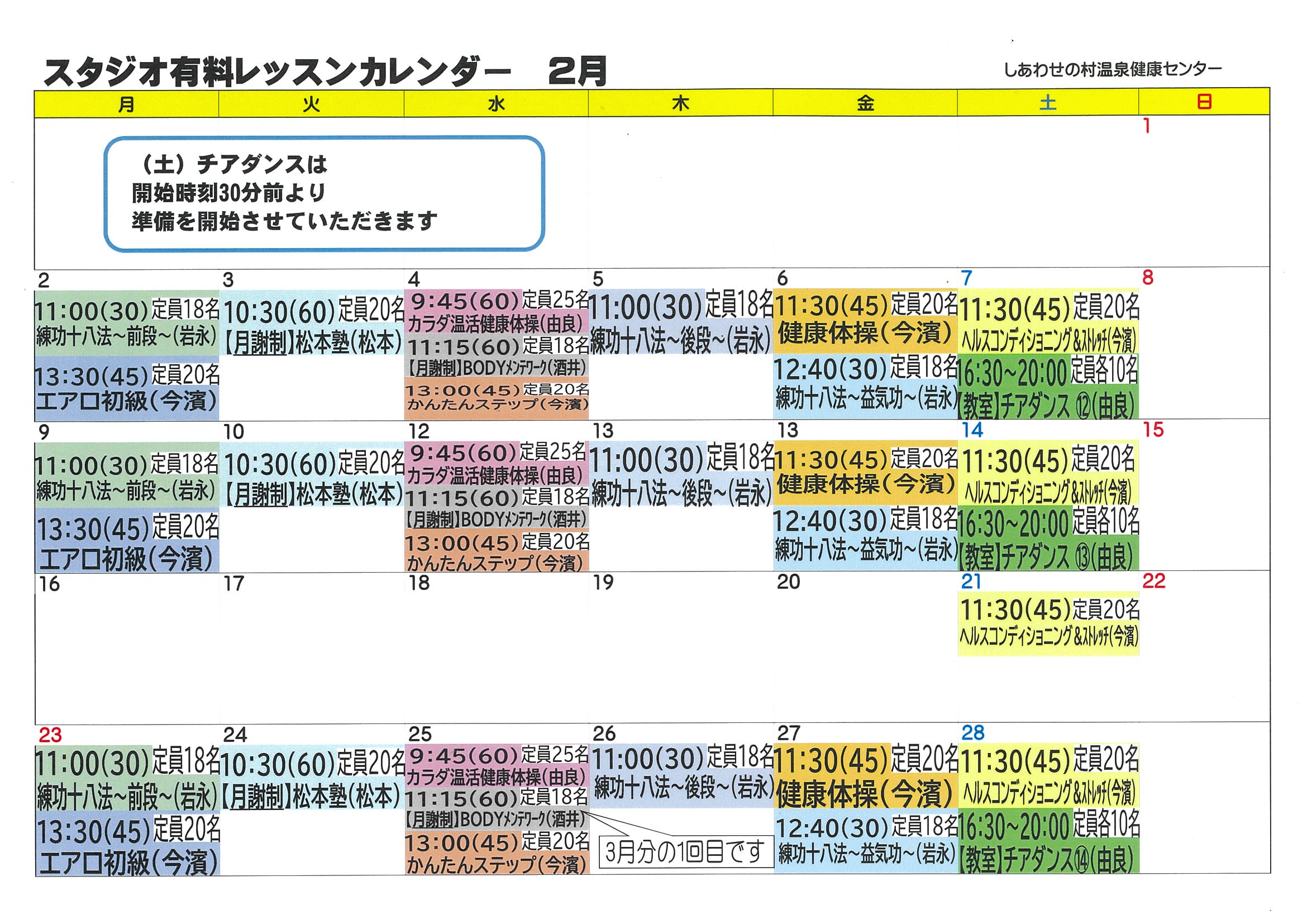Click the 日 (Sunday) column header

pyautogui.click(x=1204, y=102)
